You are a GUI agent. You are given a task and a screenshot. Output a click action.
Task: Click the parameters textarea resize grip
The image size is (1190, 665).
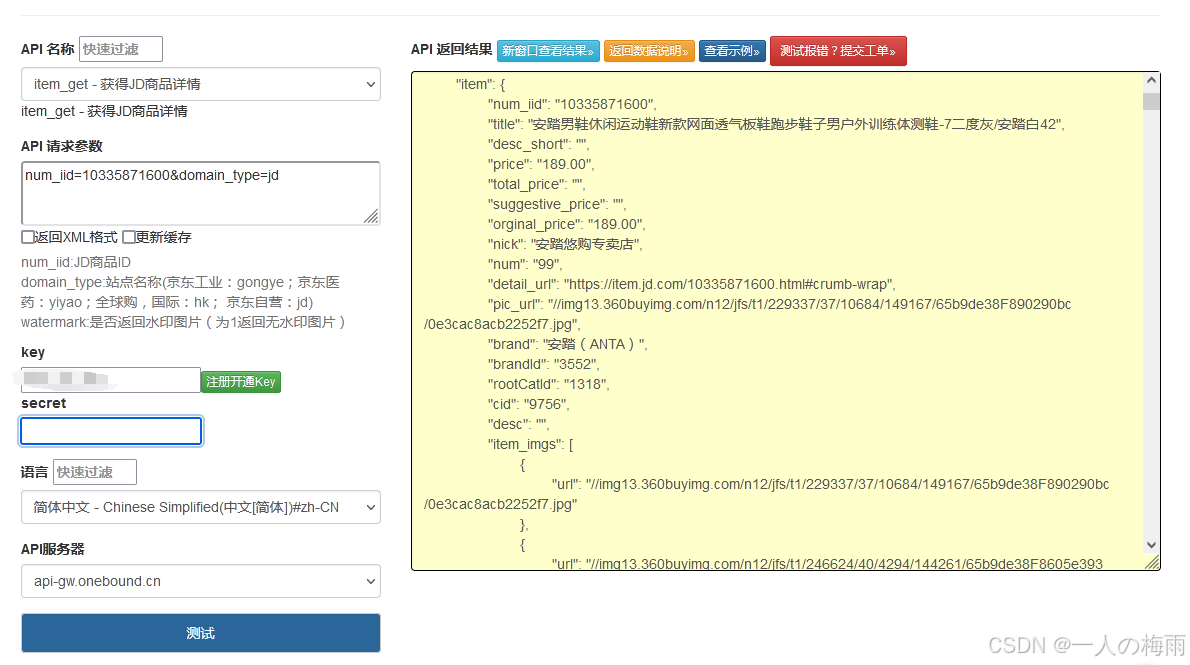tap(371, 216)
